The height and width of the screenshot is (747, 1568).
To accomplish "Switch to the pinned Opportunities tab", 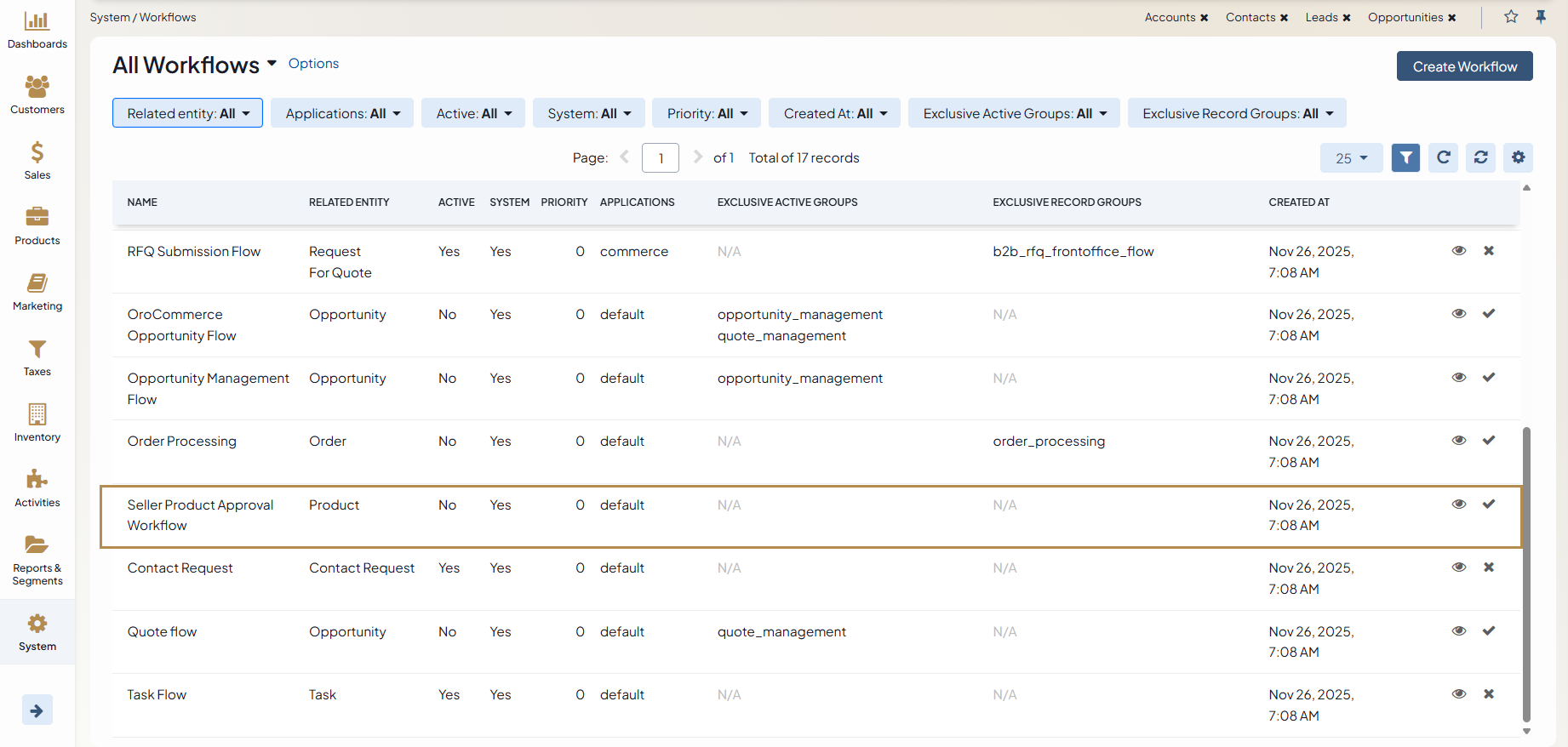I will click(x=1405, y=17).
